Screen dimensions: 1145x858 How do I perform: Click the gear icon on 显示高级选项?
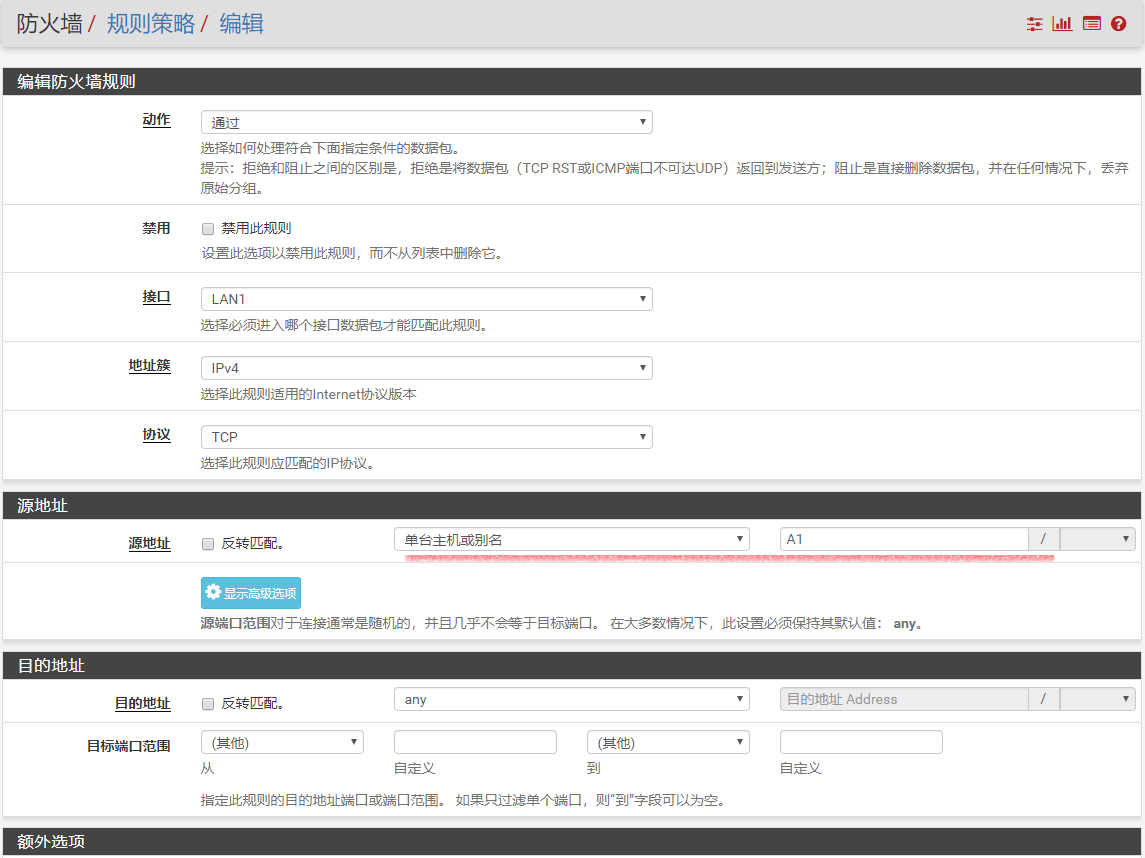(213, 593)
